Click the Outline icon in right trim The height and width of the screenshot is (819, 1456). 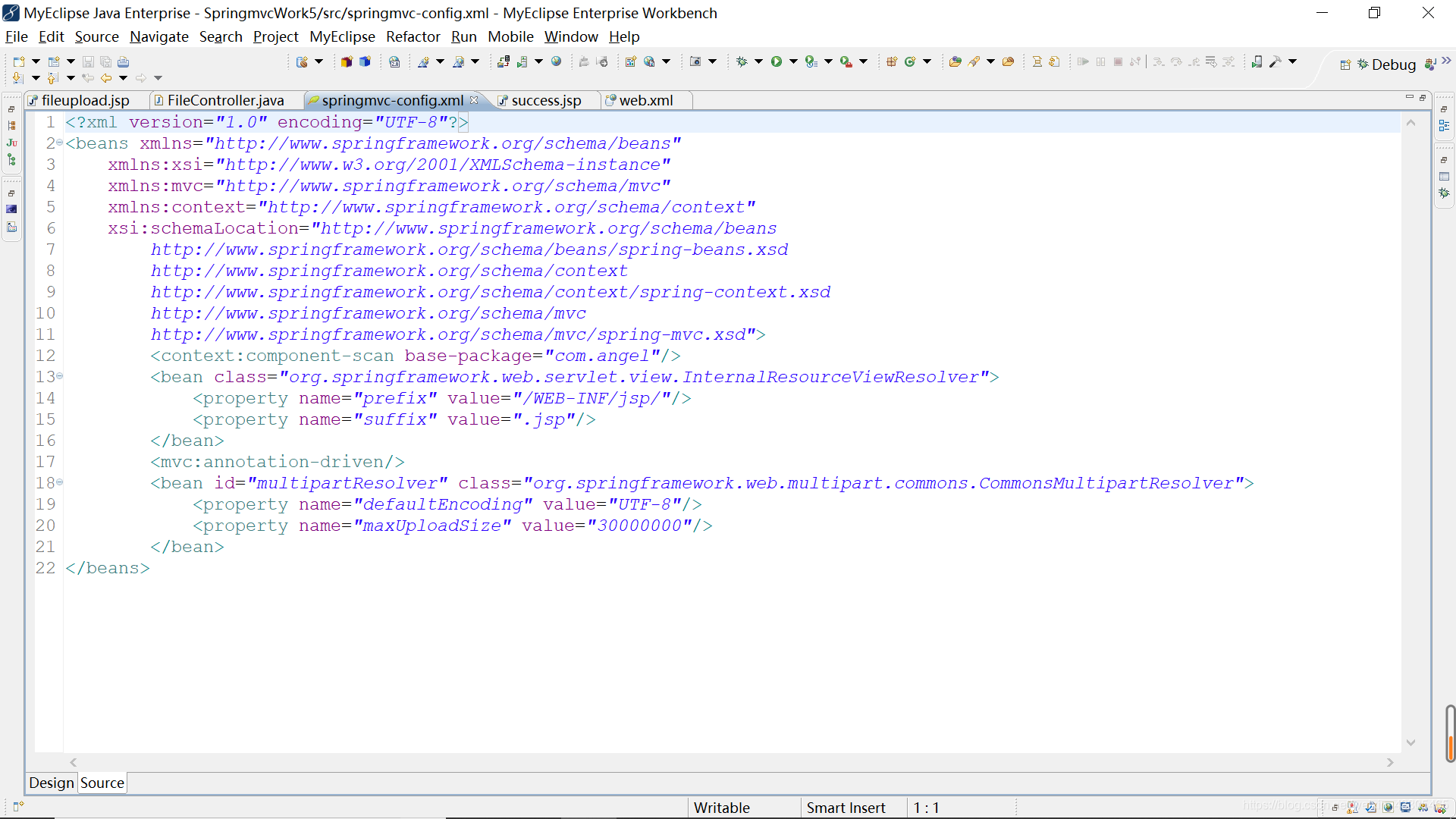[x=1444, y=126]
